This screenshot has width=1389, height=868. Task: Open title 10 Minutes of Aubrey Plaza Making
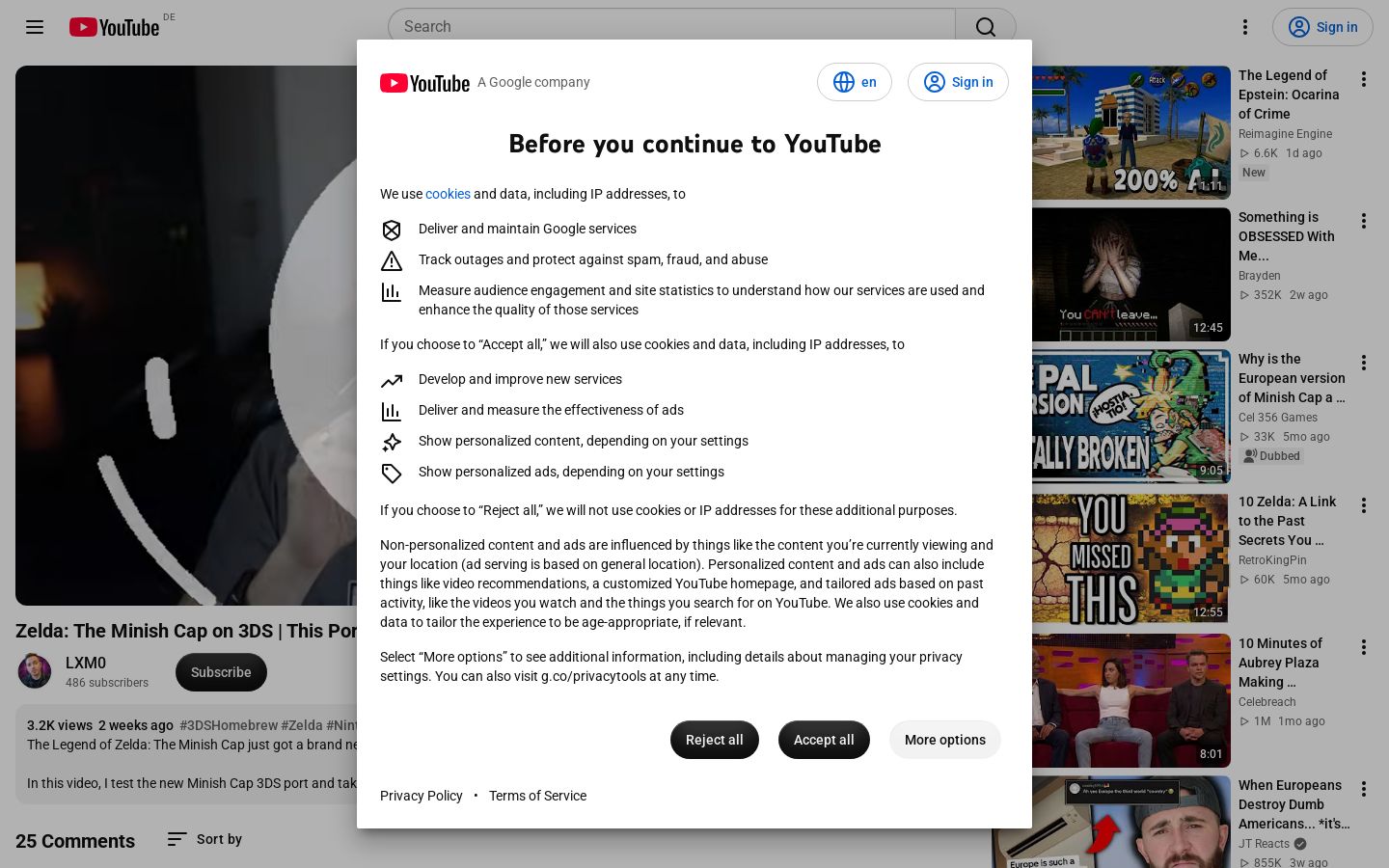tap(1280, 663)
